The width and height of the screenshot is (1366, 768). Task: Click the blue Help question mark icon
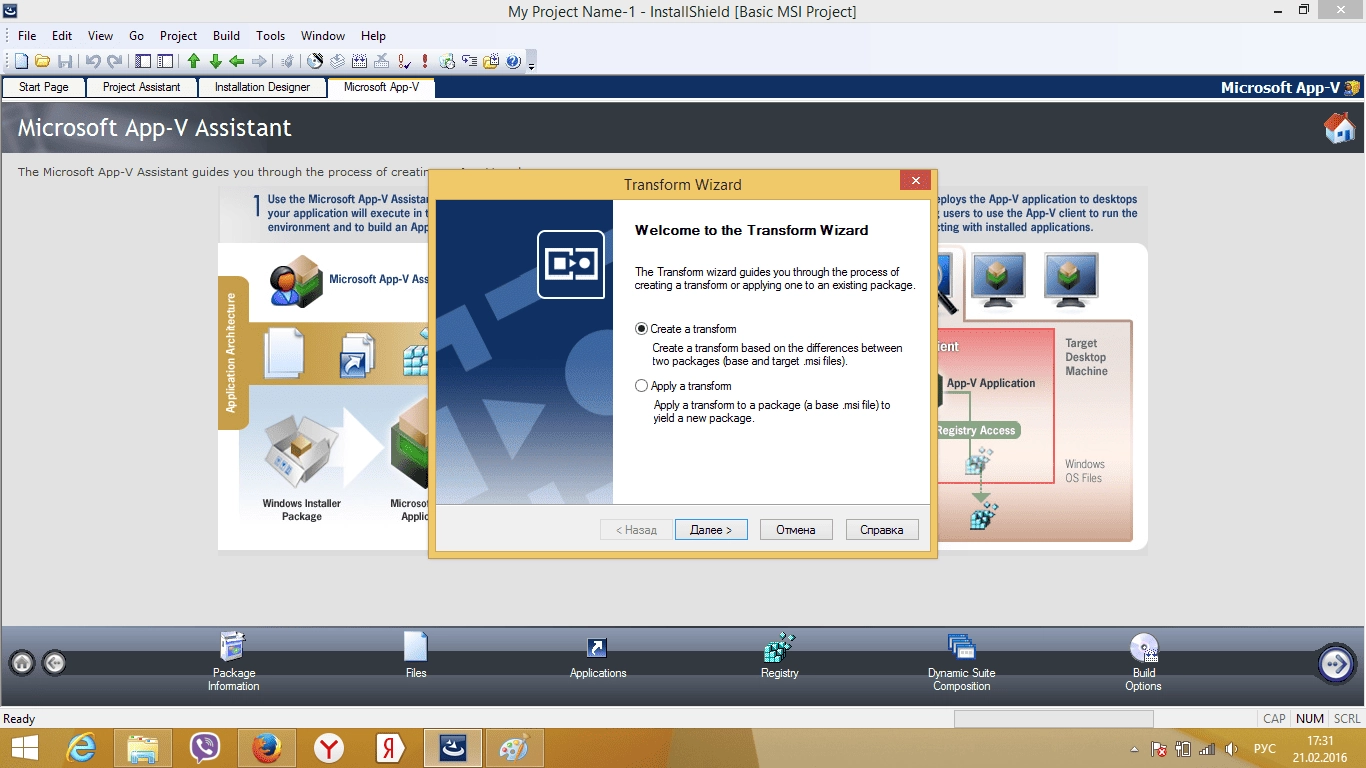[x=513, y=62]
